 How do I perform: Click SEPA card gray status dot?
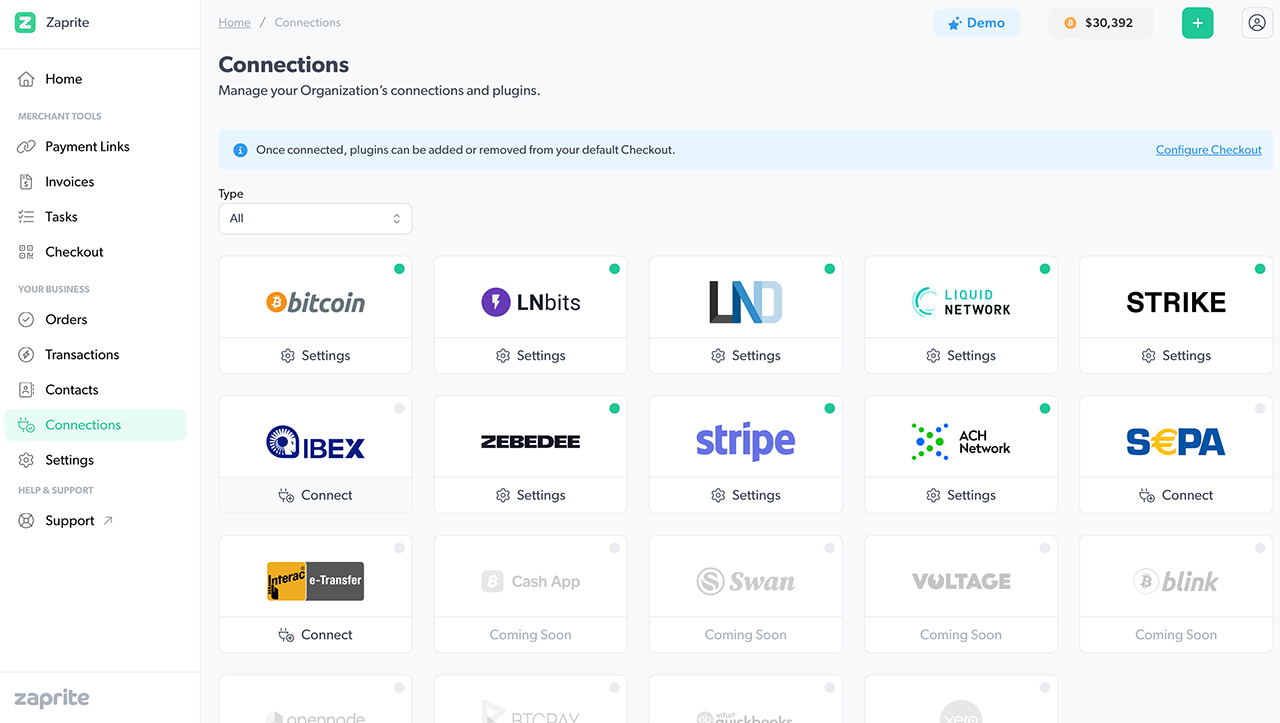pos(1260,408)
